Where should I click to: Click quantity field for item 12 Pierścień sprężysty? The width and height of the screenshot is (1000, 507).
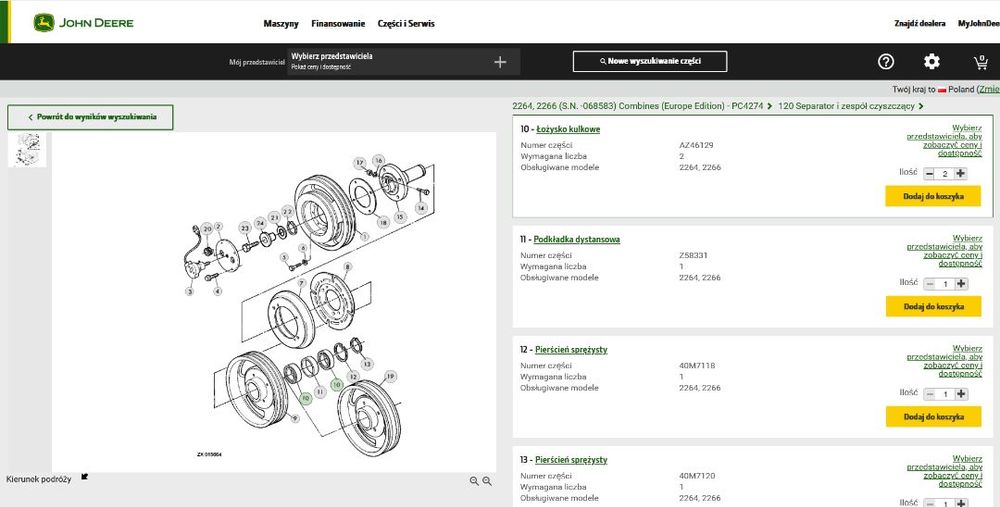(945, 394)
